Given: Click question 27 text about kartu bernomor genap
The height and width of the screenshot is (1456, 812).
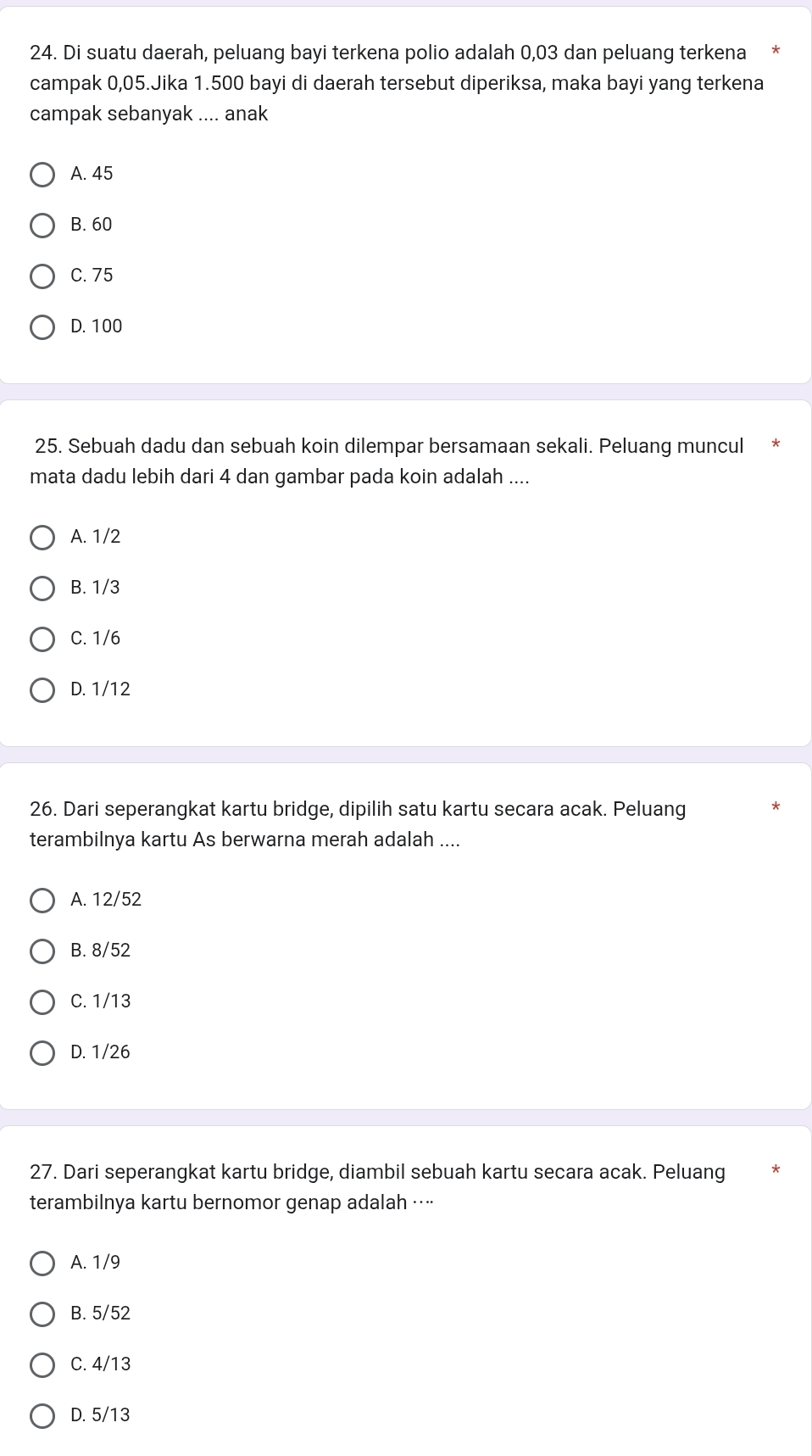Looking at the screenshot, I should 376,1187.
